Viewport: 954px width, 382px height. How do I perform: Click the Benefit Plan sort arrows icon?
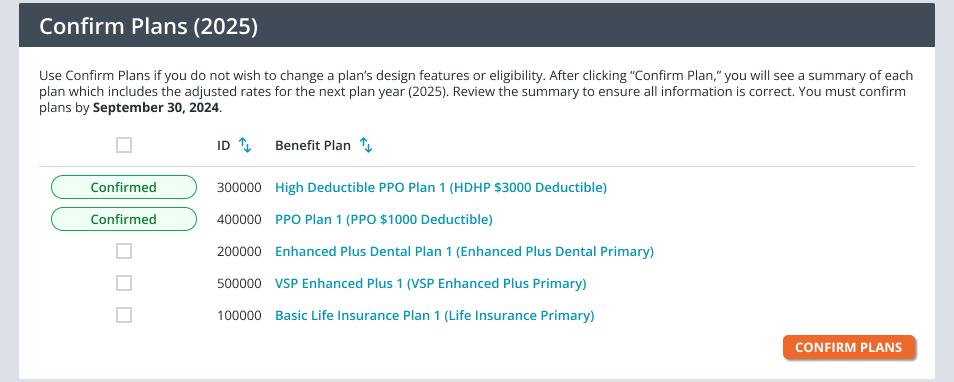click(x=366, y=145)
